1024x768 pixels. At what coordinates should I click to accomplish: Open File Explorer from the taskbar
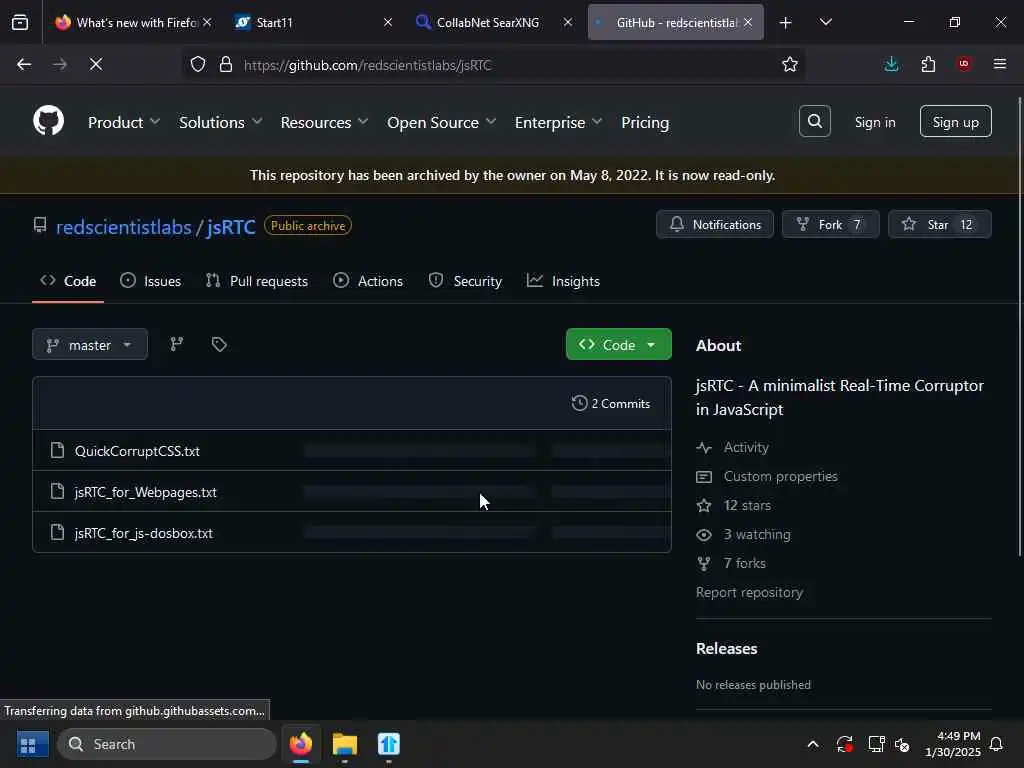(344, 744)
